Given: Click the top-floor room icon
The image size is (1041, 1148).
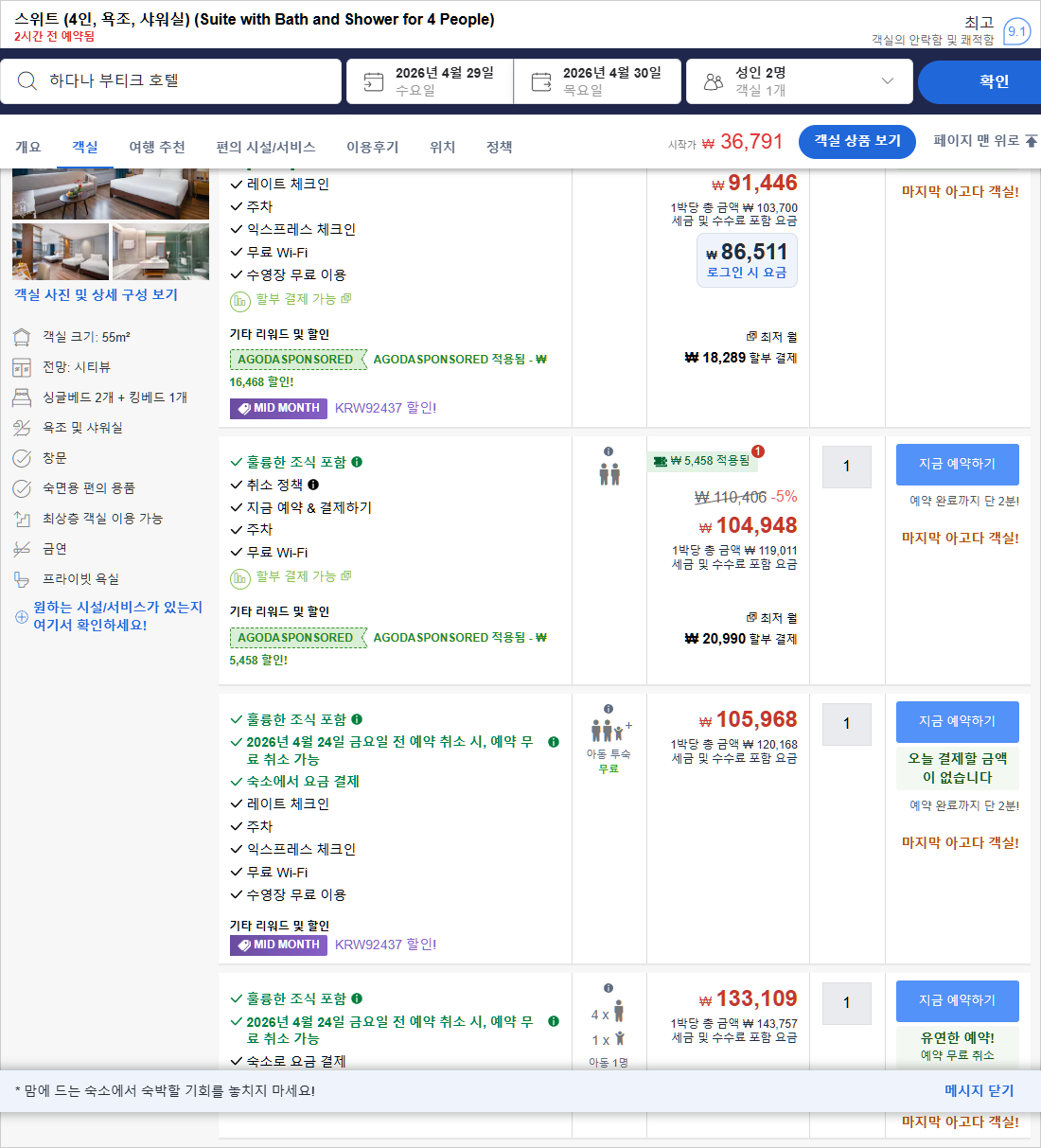Looking at the screenshot, I should click(22, 519).
